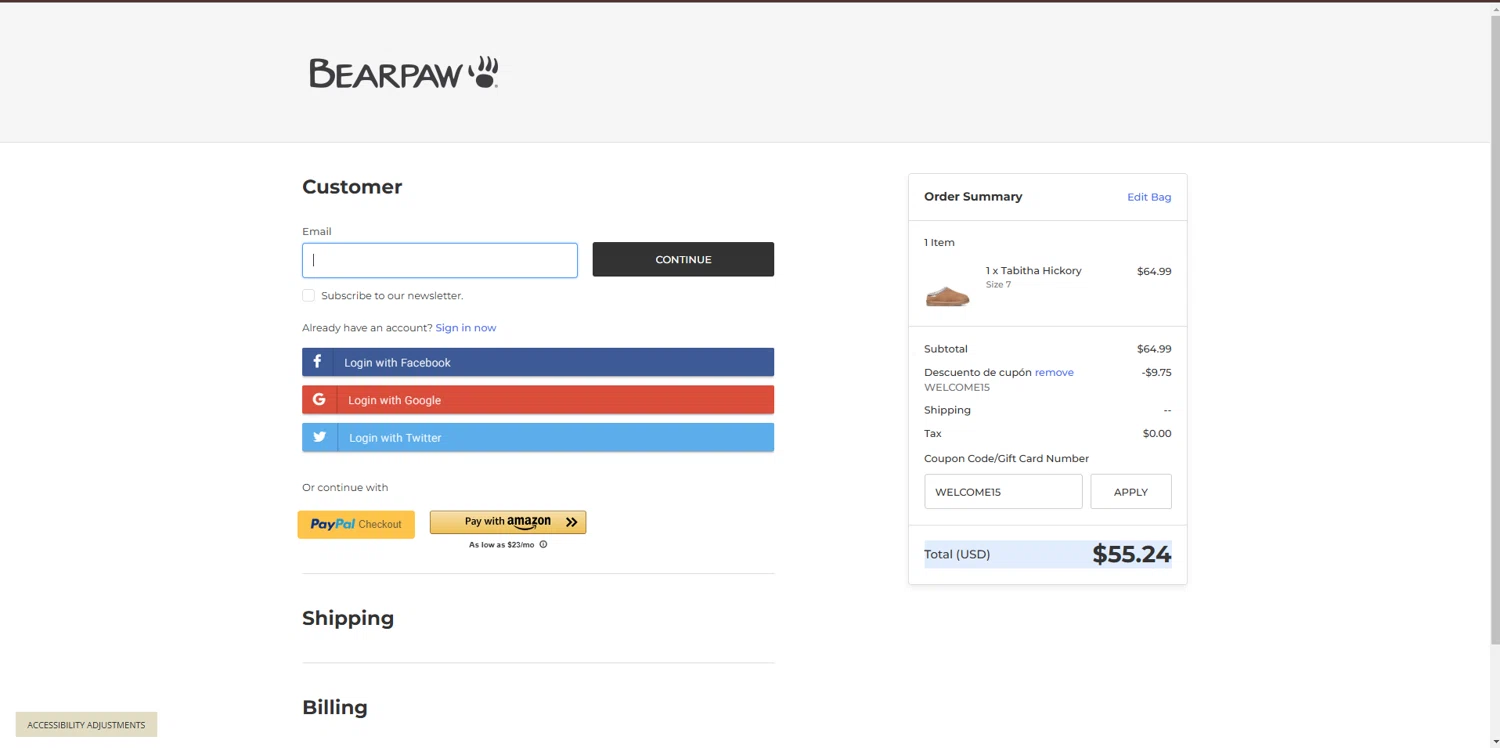1500x748 pixels.
Task: Click the Order Summary heading
Action: (973, 197)
